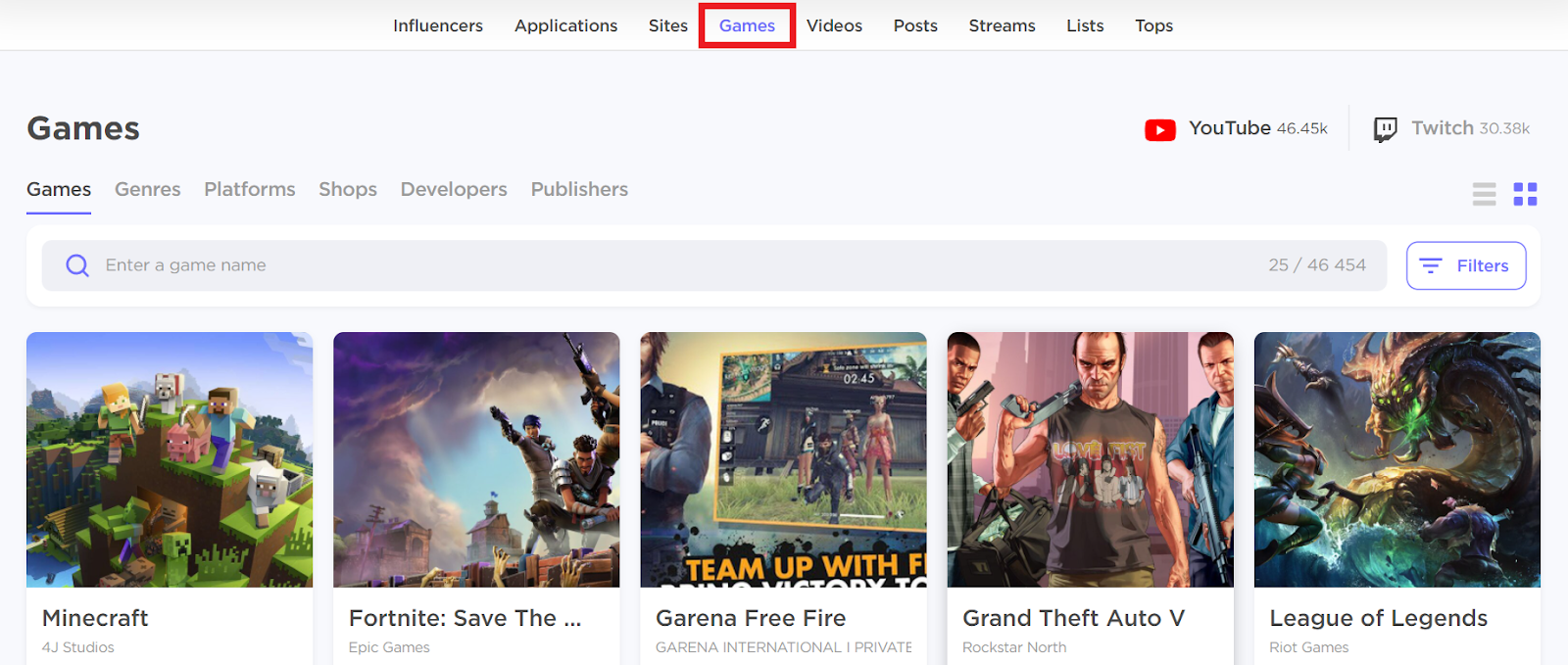Click the League of Legends title
Image resolution: width=1568 pixels, height=665 pixels.
click(1378, 618)
